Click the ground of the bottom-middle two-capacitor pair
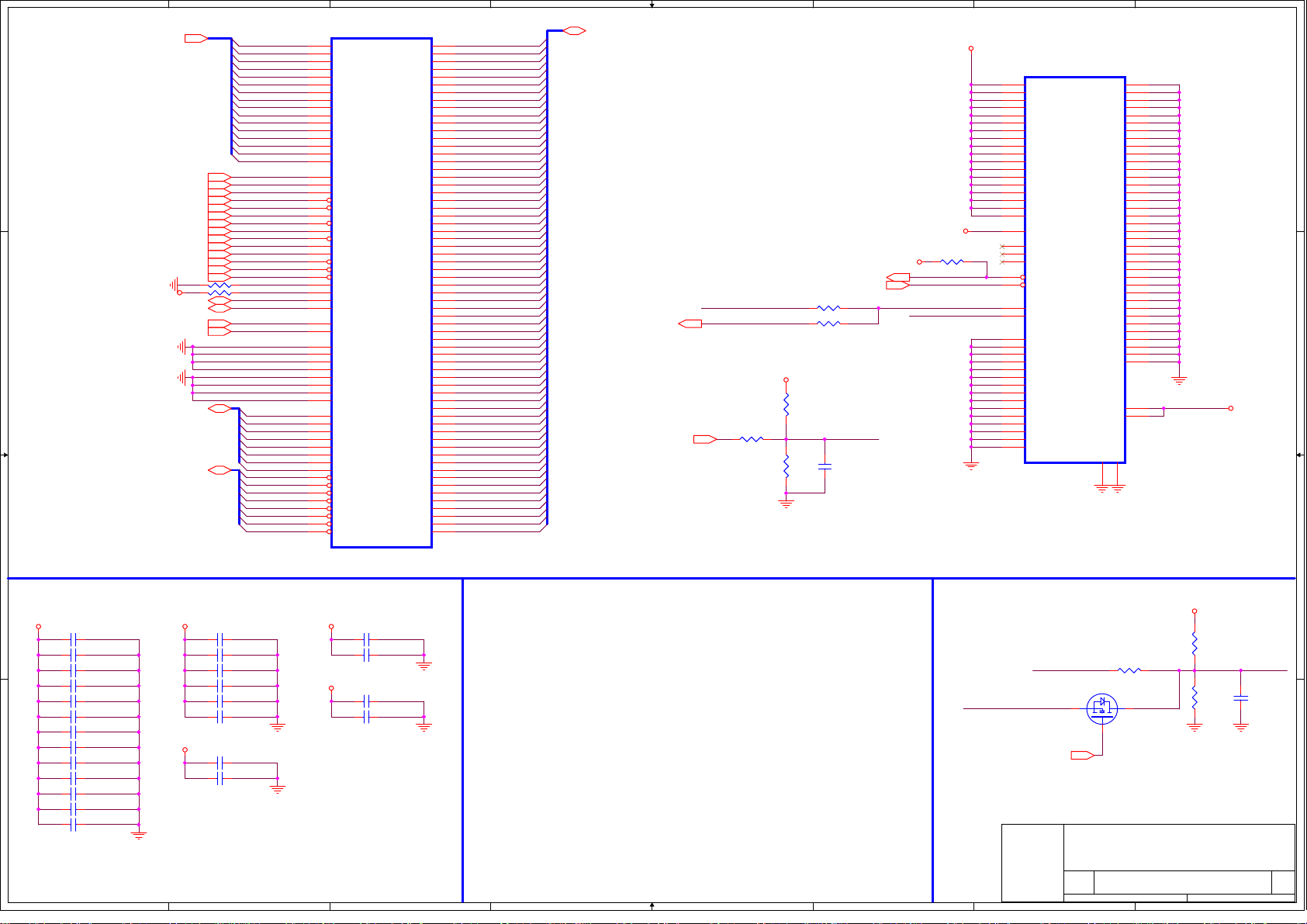1307x924 pixels. tap(278, 789)
